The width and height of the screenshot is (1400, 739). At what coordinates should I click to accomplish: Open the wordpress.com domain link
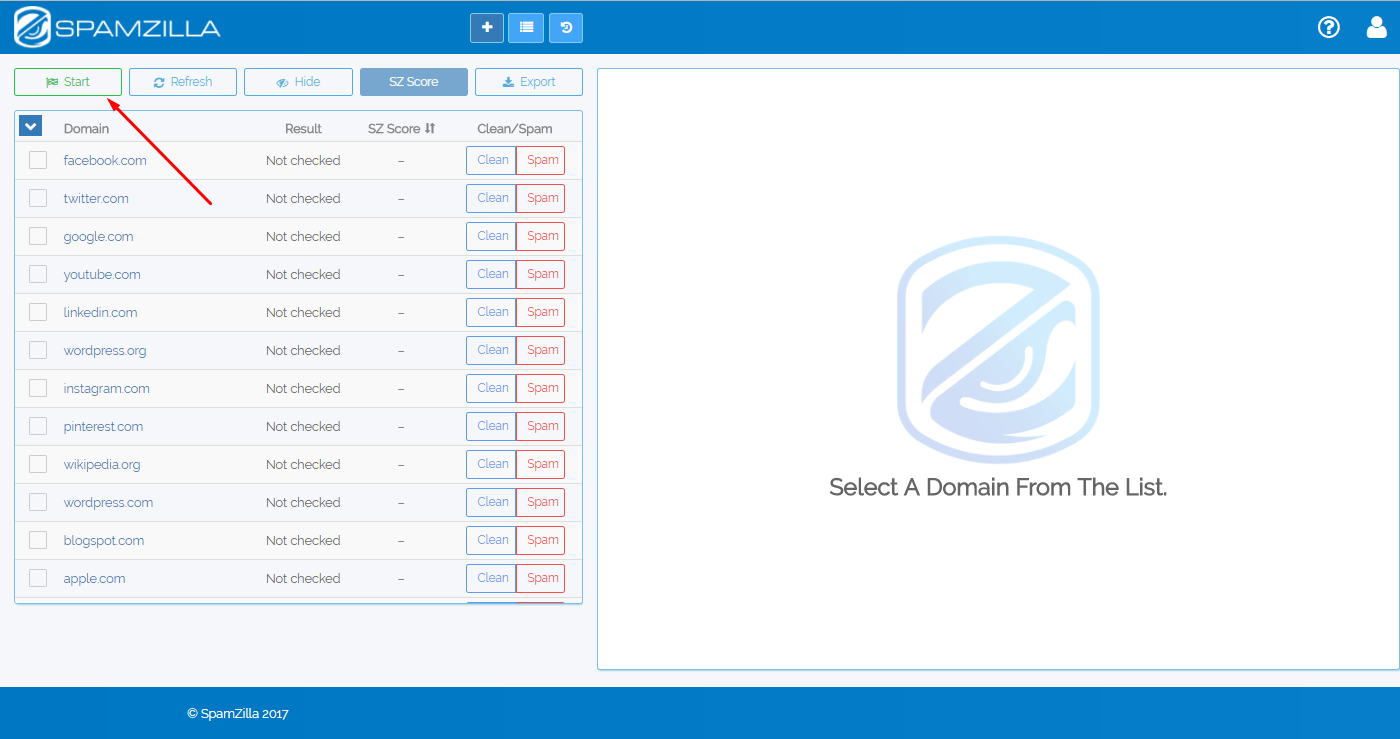pos(108,502)
